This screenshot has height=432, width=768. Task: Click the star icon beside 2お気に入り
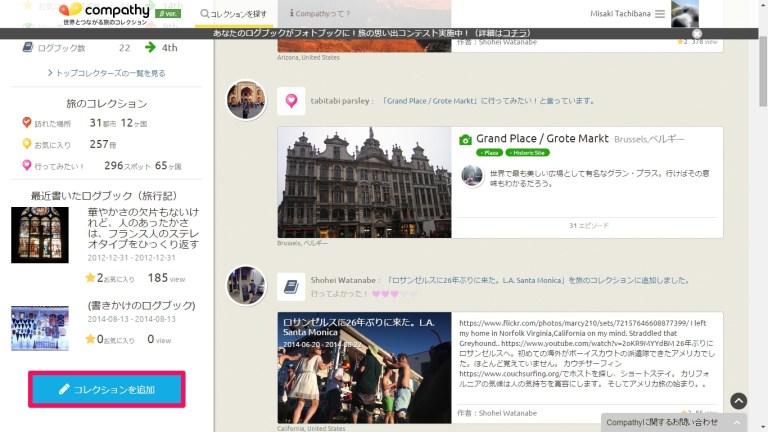[90, 278]
